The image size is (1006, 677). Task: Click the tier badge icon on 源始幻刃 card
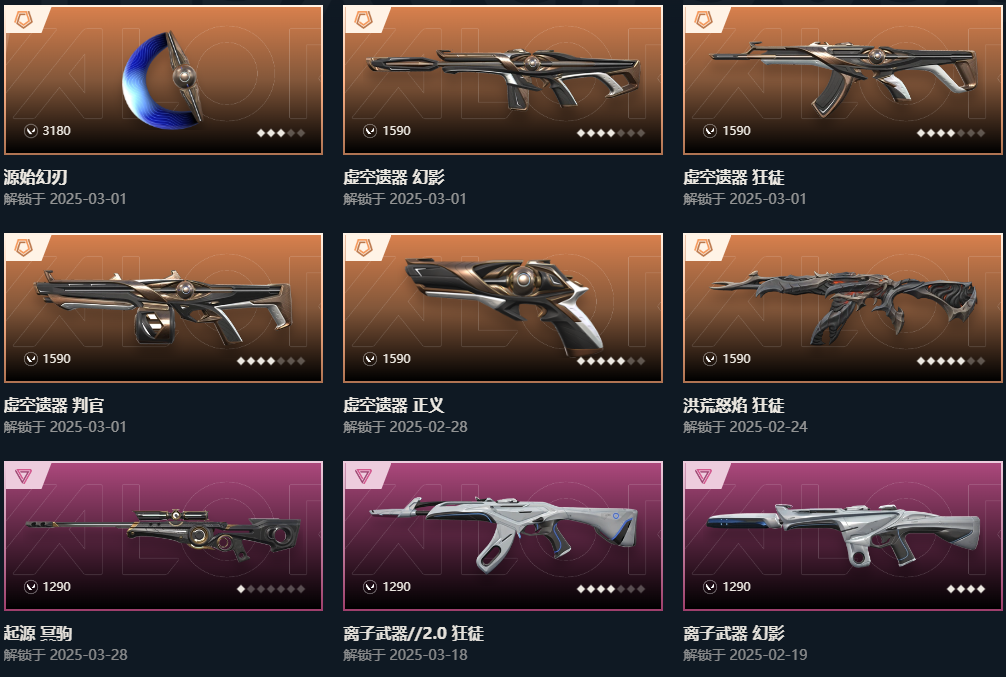coord(24,20)
